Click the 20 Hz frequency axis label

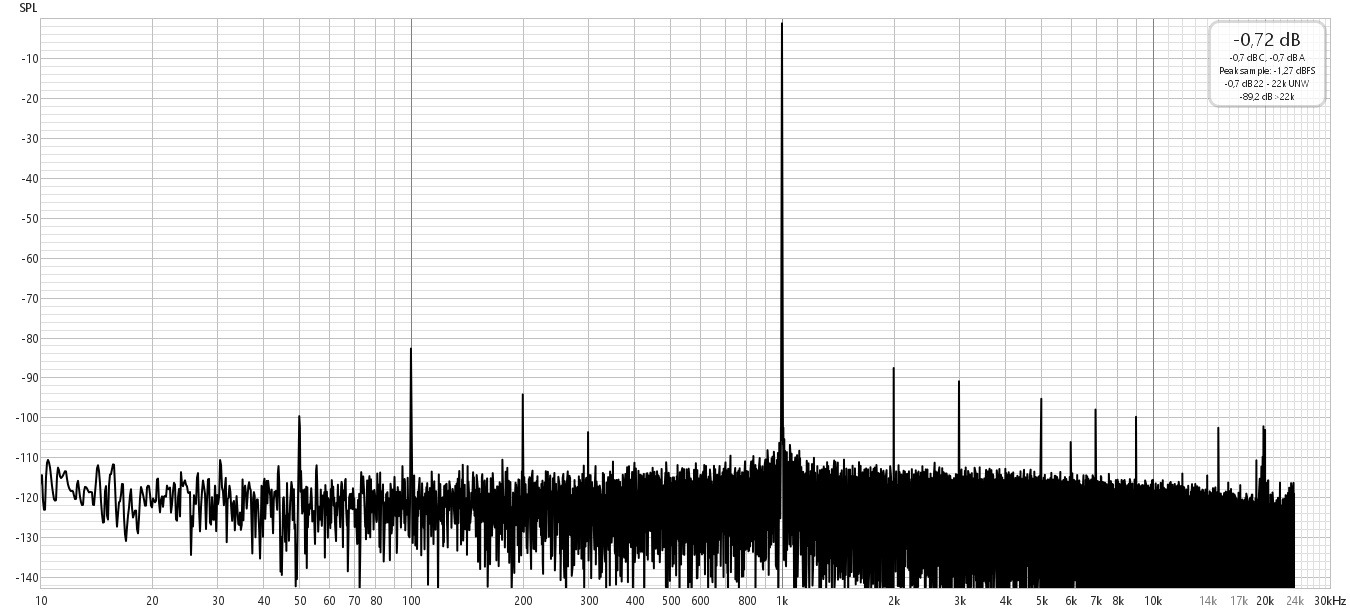point(152,601)
